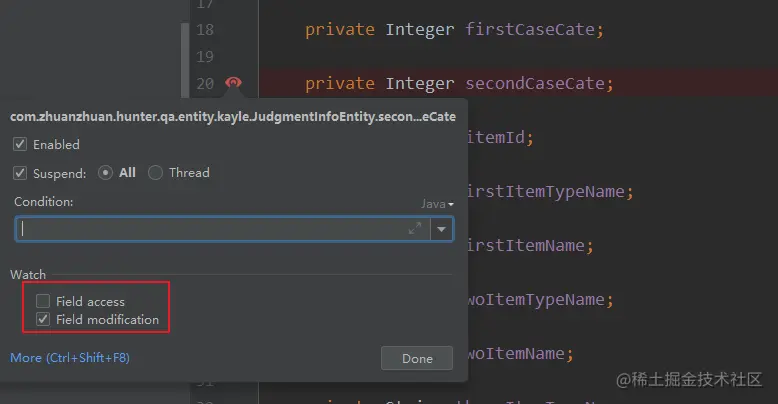Click the Integer type on line 20
The image size is (778, 404).
pos(420,84)
